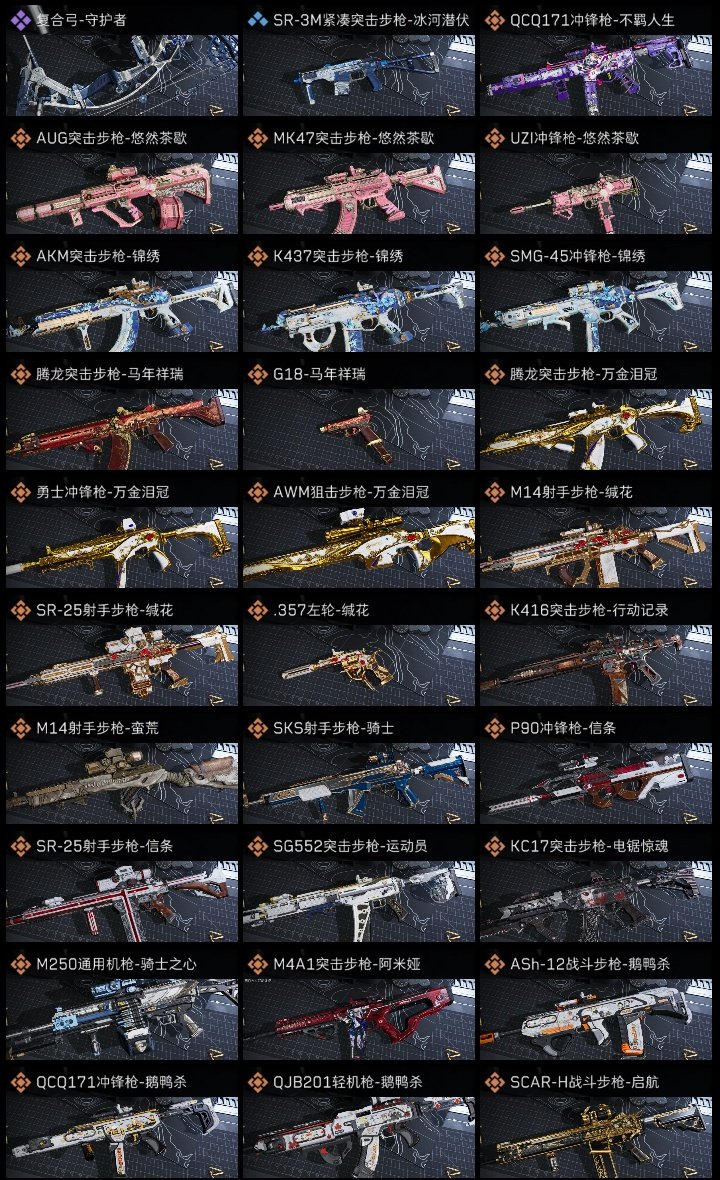Viewport: 720px width, 1180px height.
Task: Click the rarity icon beside M4A1突击步枪-阿米娅
Action: point(257,964)
